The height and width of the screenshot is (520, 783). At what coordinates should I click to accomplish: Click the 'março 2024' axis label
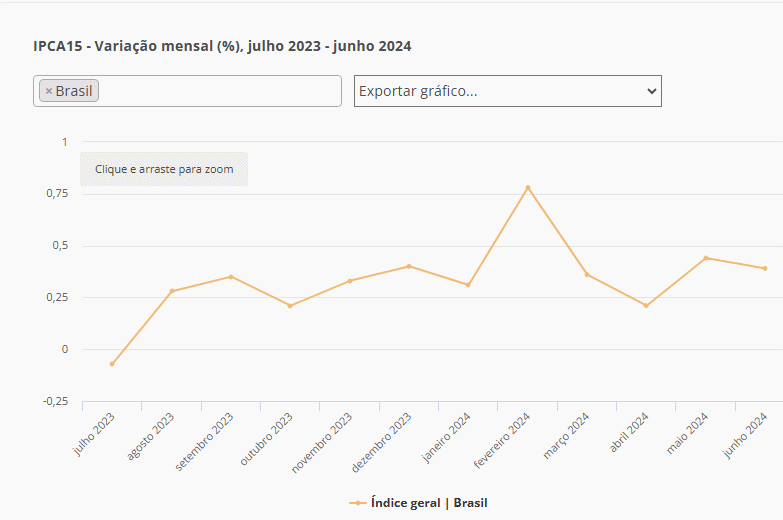click(x=566, y=436)
